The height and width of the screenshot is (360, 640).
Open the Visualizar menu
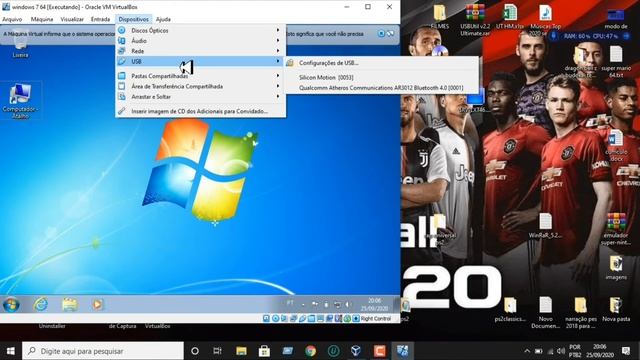coord(72,19)
